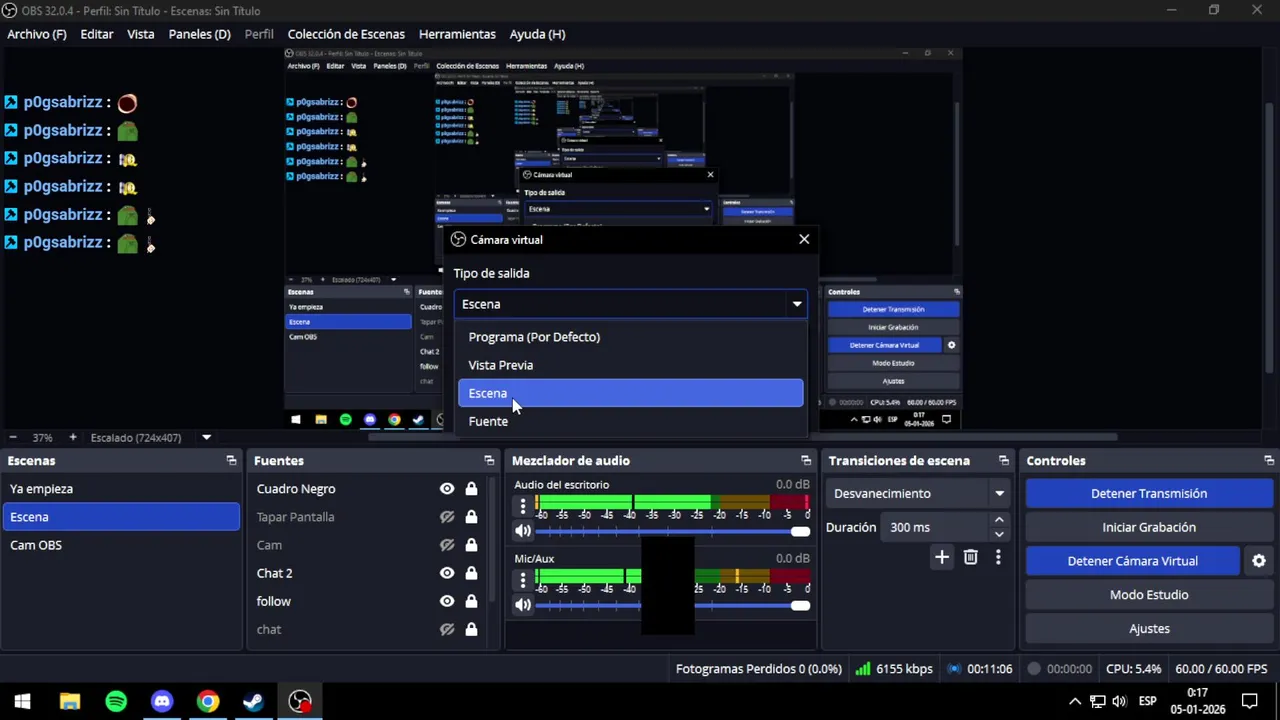
Task: Delete the selected scene transition
Action: coord(970,557)
